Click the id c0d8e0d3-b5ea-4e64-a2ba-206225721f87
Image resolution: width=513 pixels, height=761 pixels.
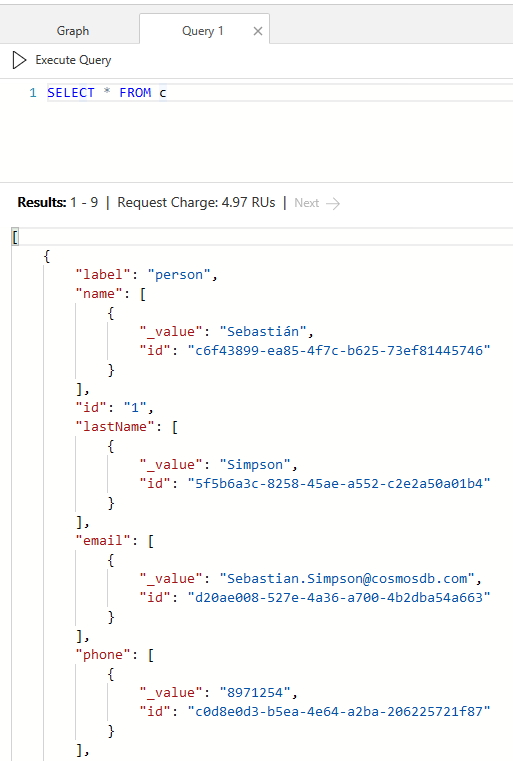[339, 711]
